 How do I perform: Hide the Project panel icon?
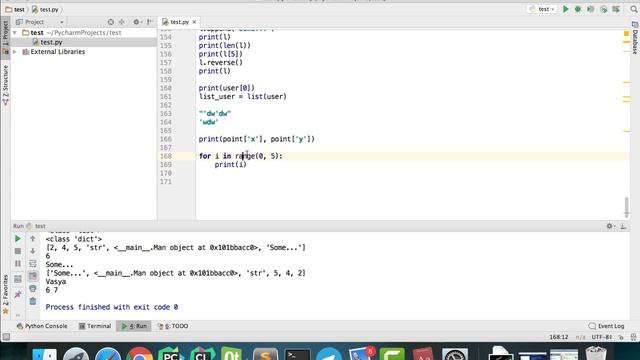pyautogui.click(x=150, y=22)
